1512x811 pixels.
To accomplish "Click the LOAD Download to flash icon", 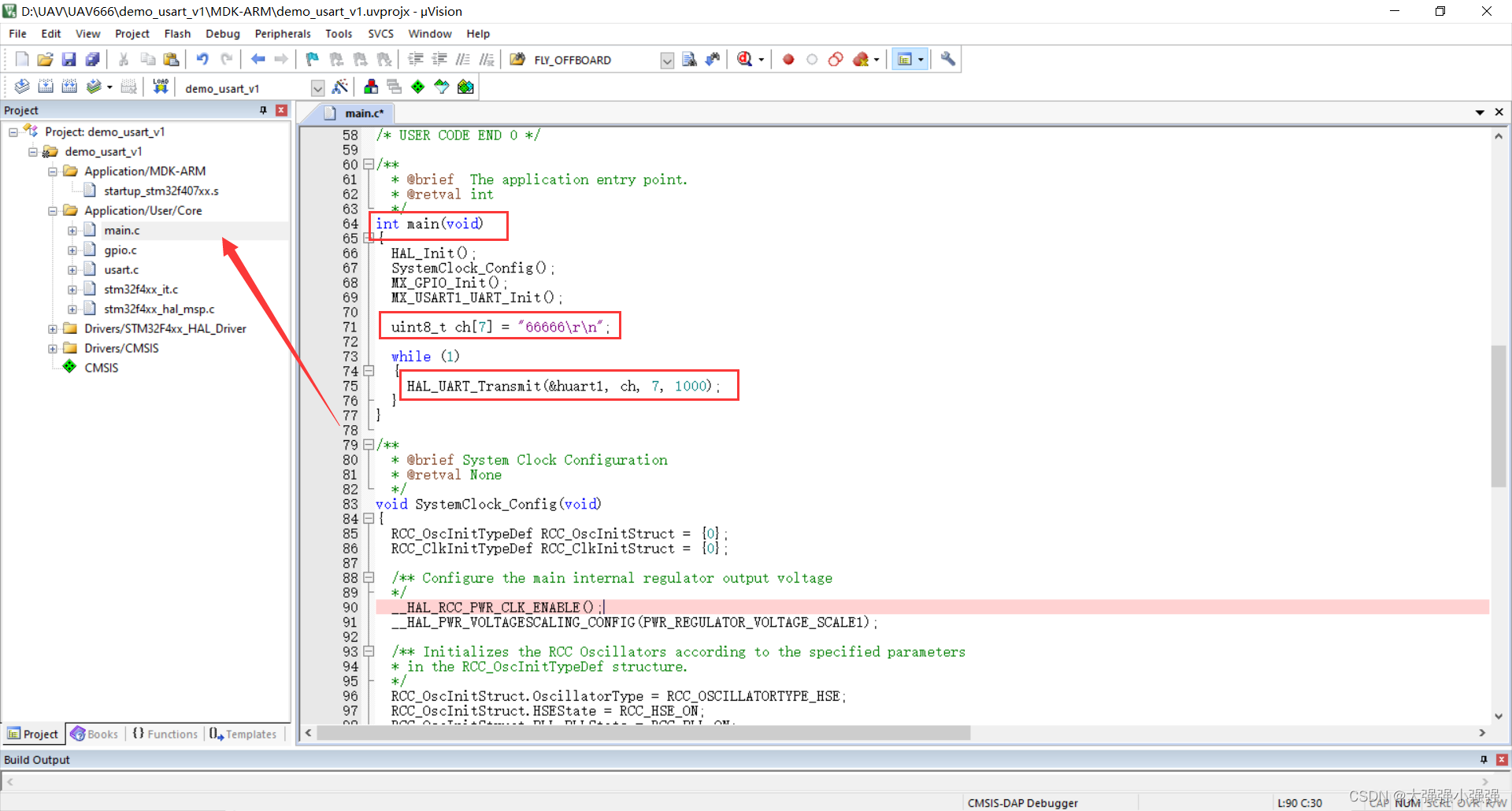I will click(x=161, y=87).
